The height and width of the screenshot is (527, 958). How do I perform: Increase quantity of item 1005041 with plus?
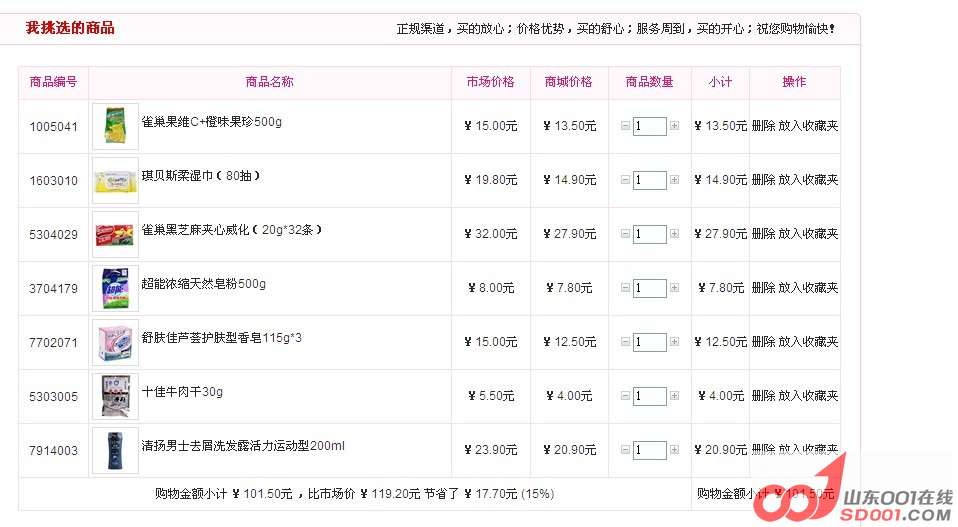674,126
